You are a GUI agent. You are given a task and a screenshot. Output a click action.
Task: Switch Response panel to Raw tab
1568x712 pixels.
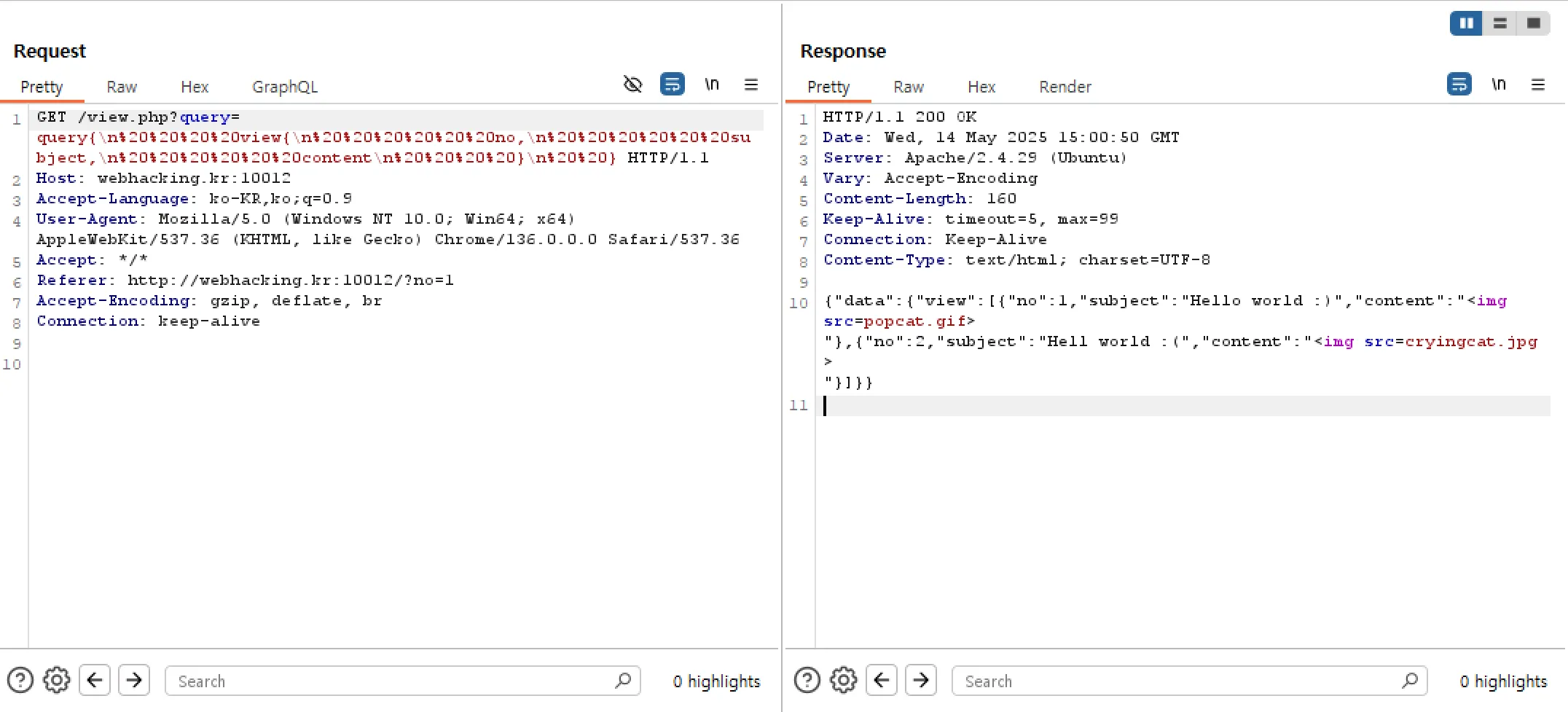909,87
